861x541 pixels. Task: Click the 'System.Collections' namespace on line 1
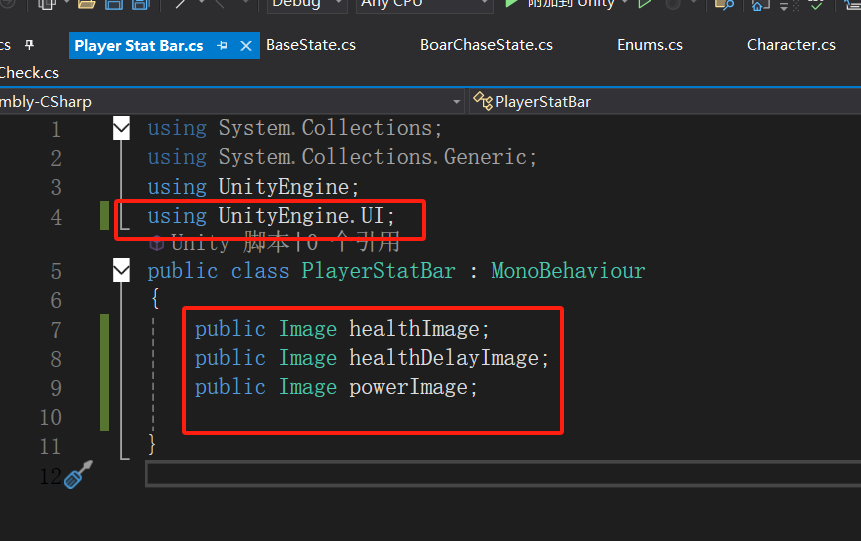325,128
